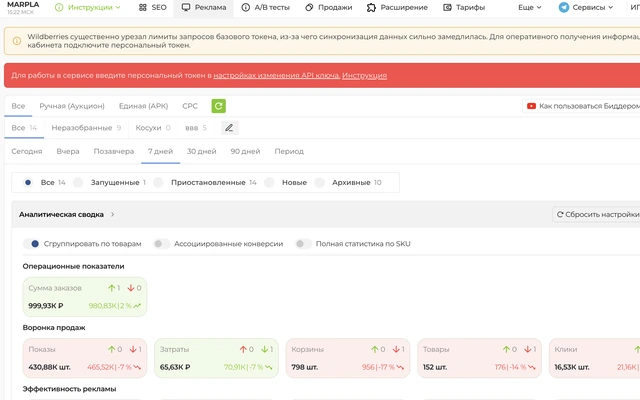This screenshot has width=640, height=400.
Task: Select the Сегодня period tab
Action: (27, 151)
